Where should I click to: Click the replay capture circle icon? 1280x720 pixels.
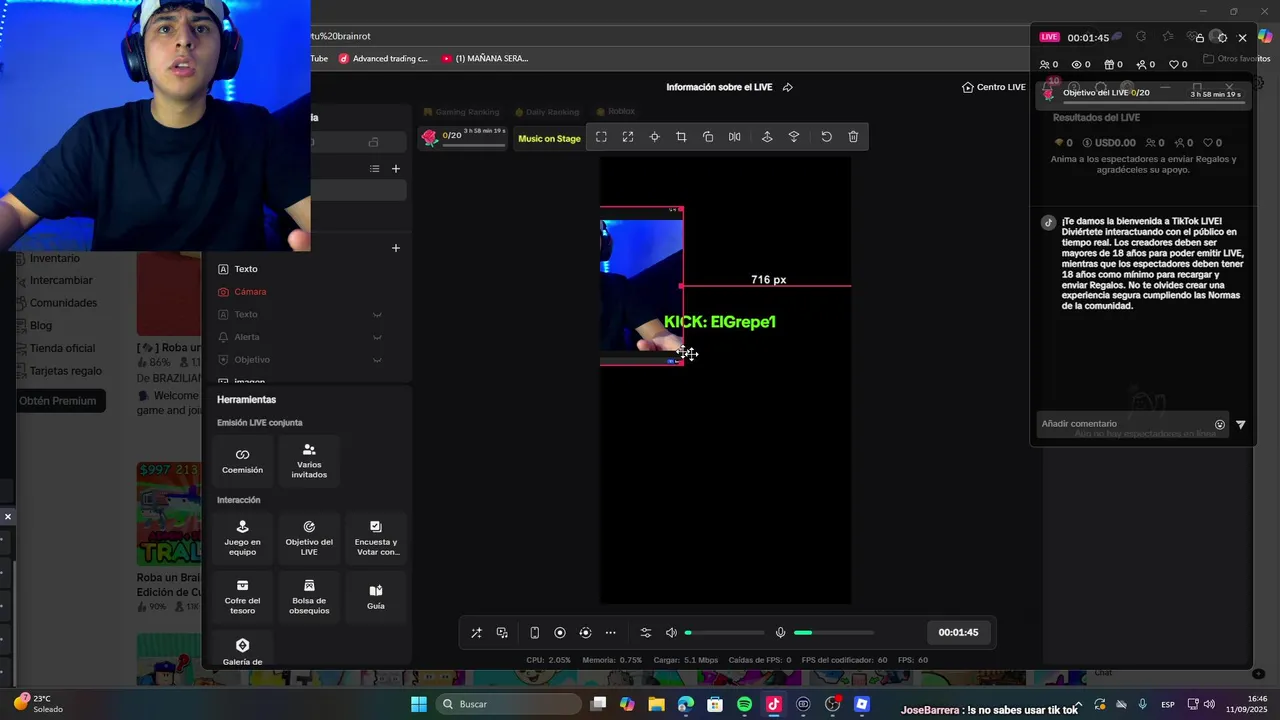point(585,632)
